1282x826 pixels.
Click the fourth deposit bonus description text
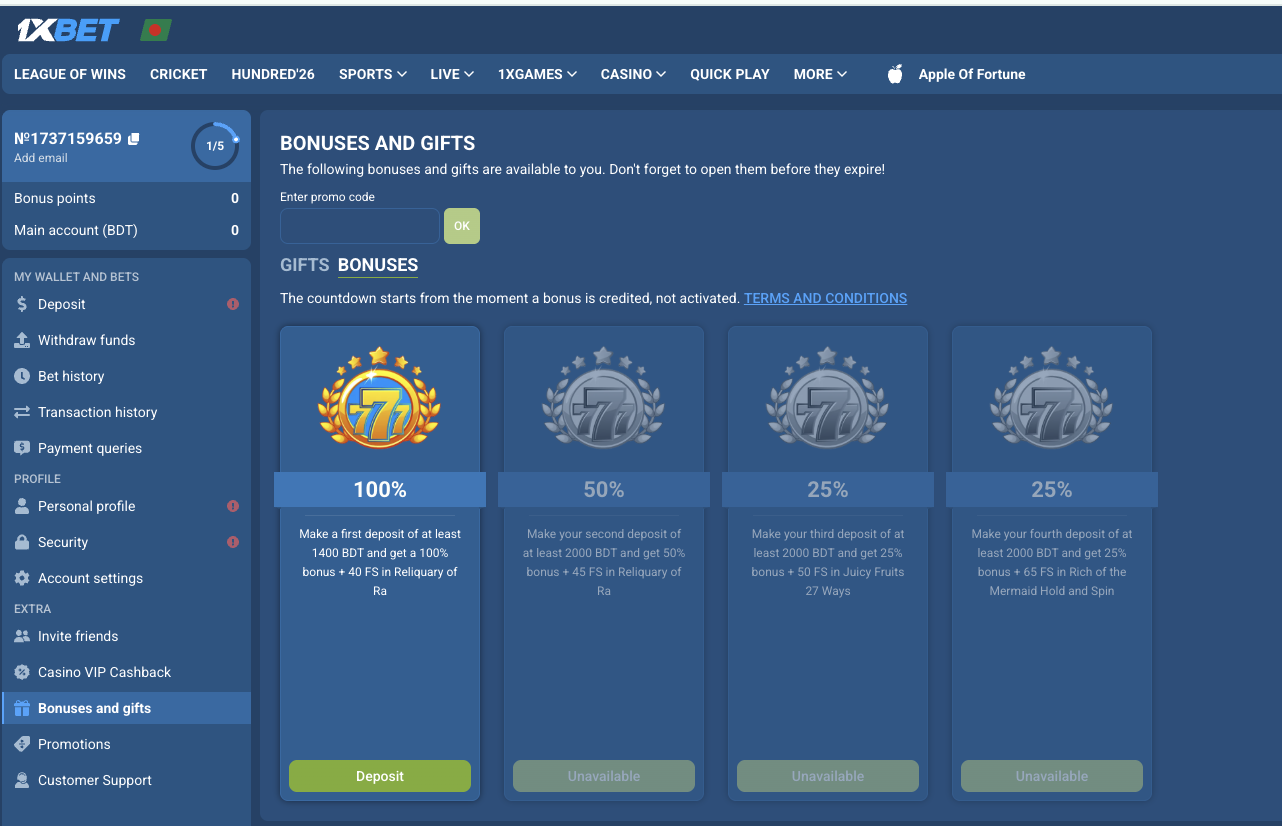(1052, 562)
